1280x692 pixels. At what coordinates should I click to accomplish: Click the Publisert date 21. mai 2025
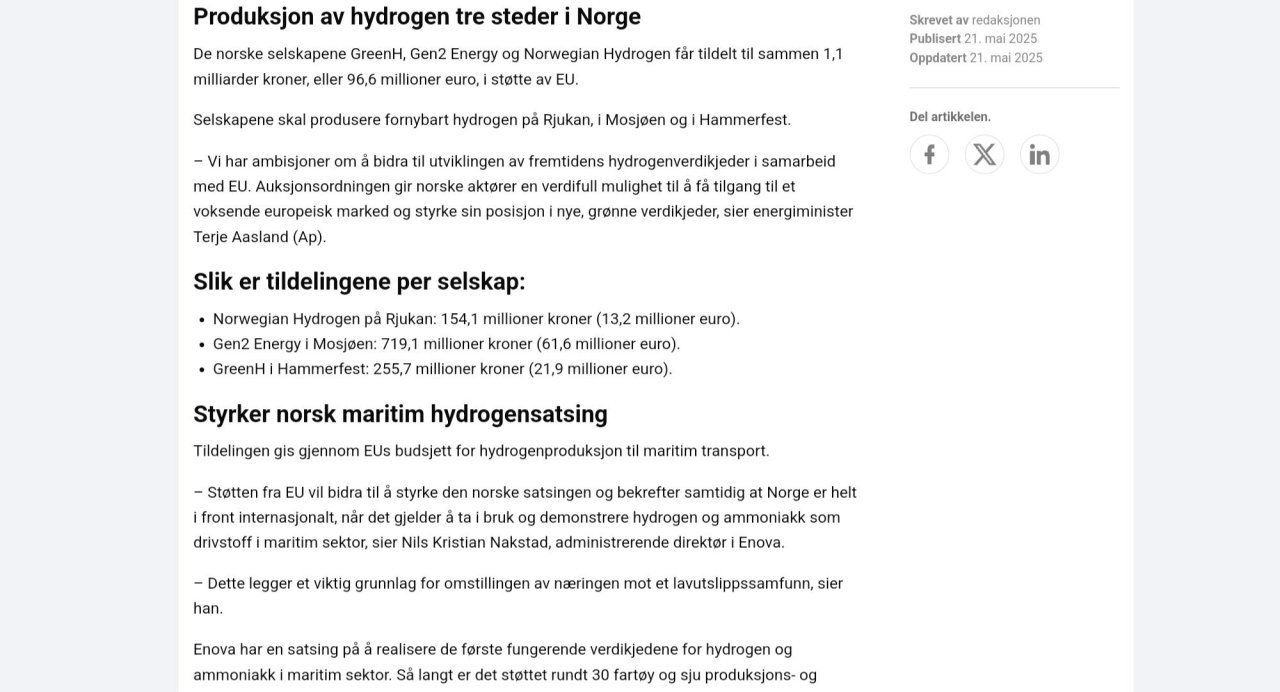1000,38
